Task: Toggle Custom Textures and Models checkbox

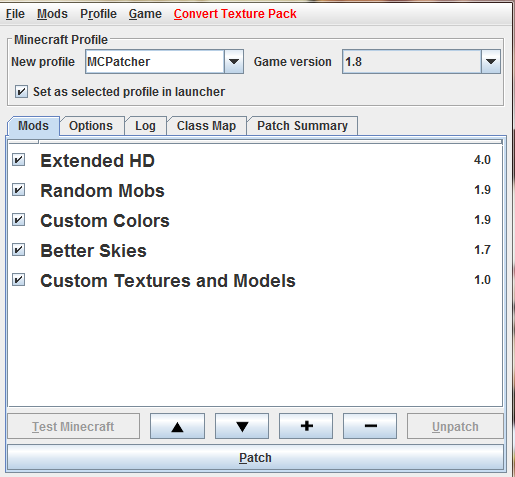Action: click(19, 280)
